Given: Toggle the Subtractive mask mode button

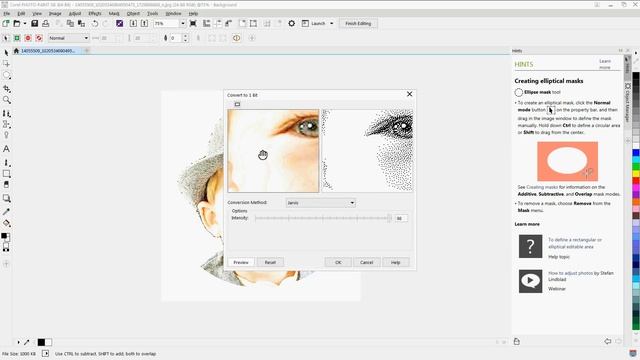Looking at the screenshot, I should point(28,38).
